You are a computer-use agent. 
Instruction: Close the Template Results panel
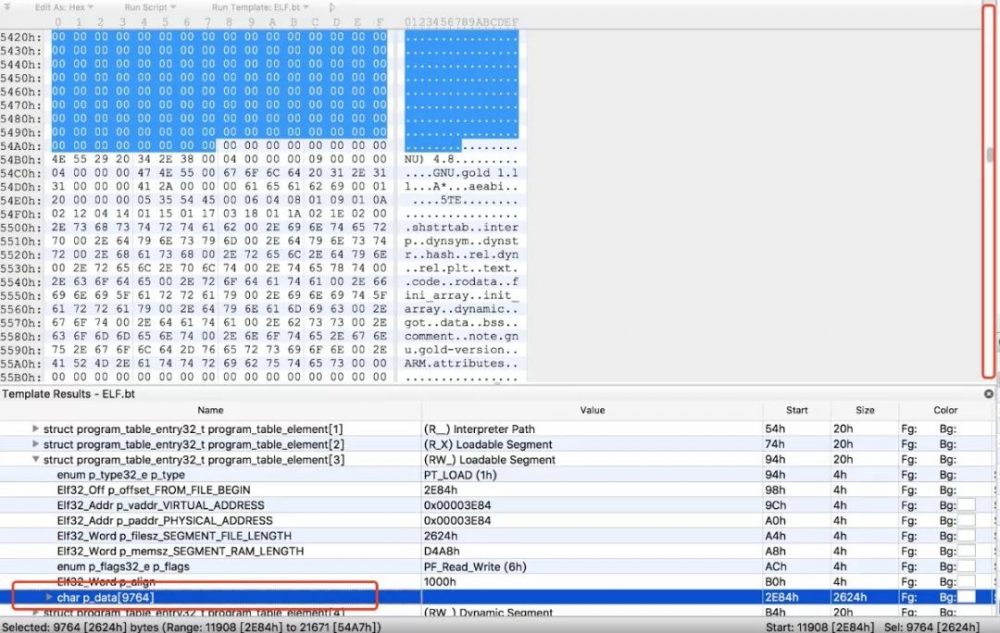coord(989,394)
